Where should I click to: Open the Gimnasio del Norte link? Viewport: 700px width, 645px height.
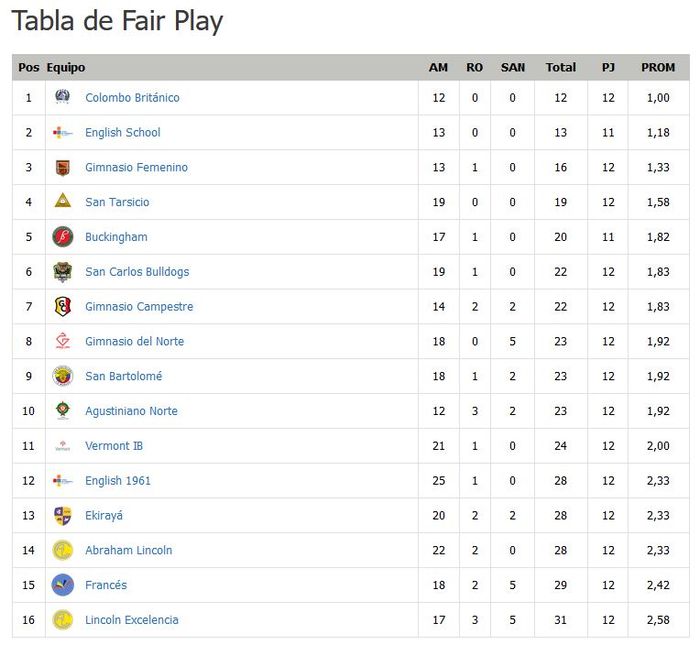click(x=134, y=341)
